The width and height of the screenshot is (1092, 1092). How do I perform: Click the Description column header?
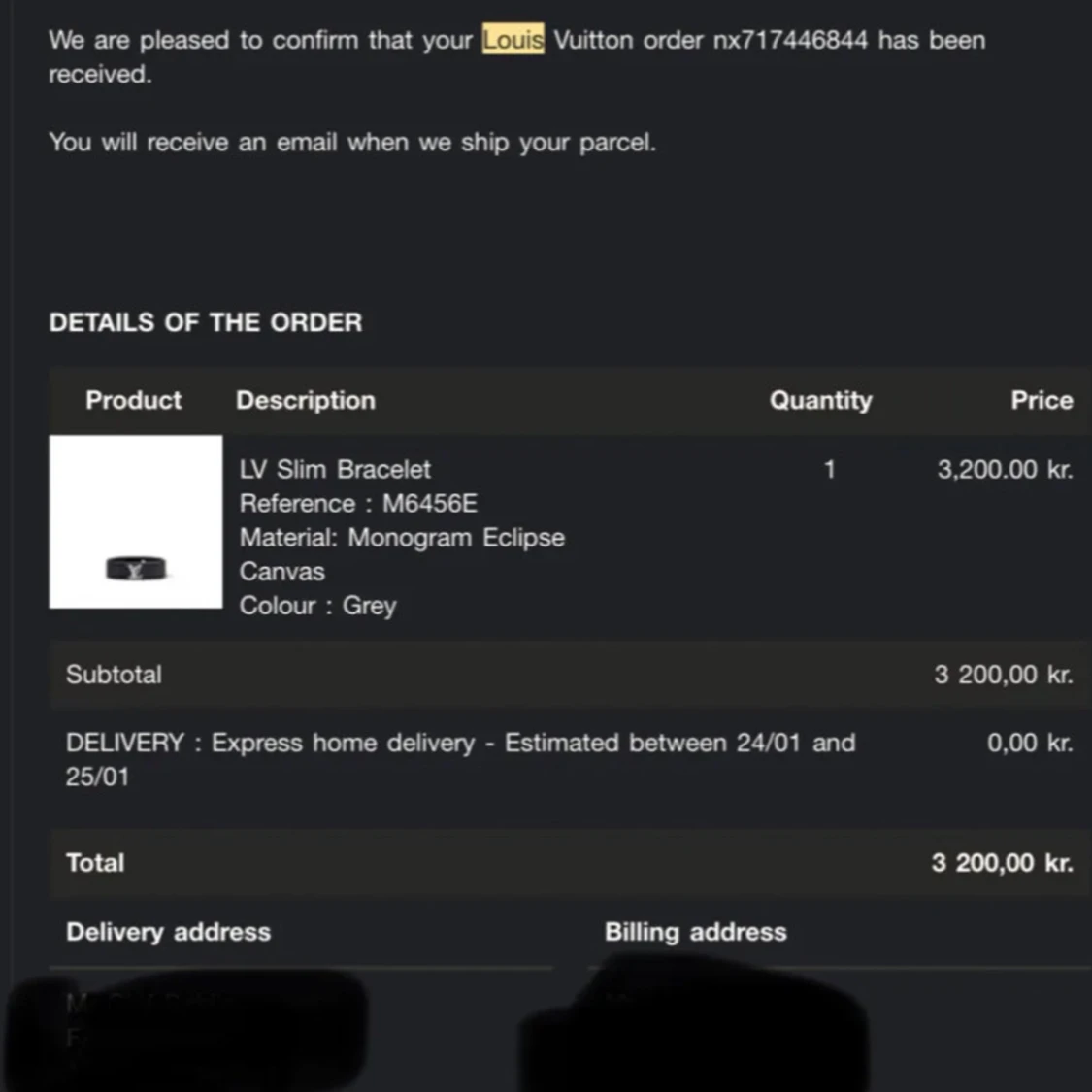pos(305,400)
